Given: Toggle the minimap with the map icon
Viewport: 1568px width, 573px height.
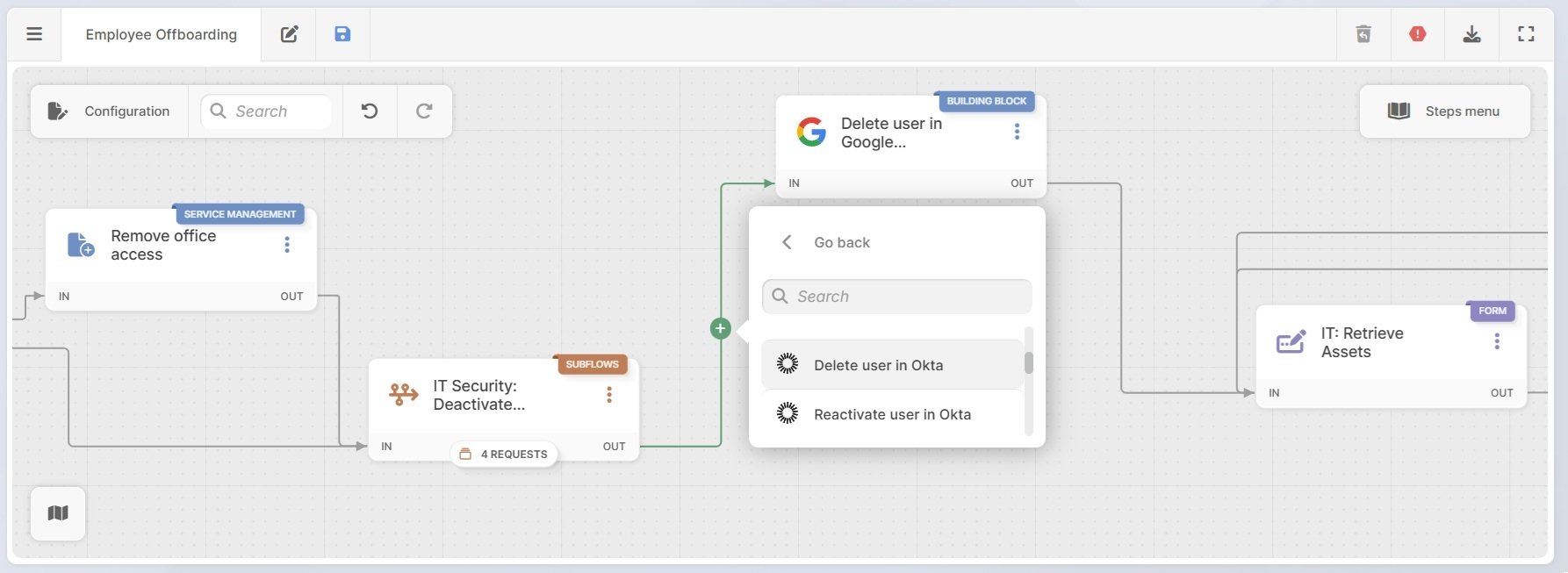Looking at the screenshot, I should tap(58, 513).
